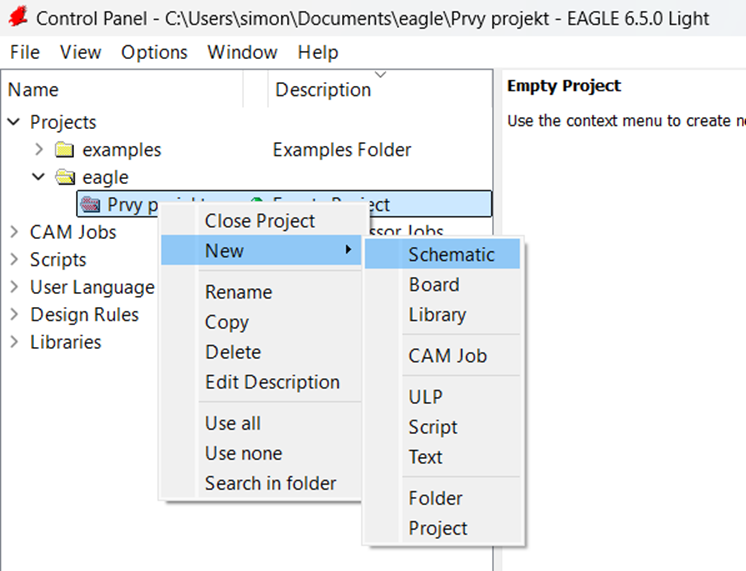
Task: Open the View menu
Action: [80, 52]
